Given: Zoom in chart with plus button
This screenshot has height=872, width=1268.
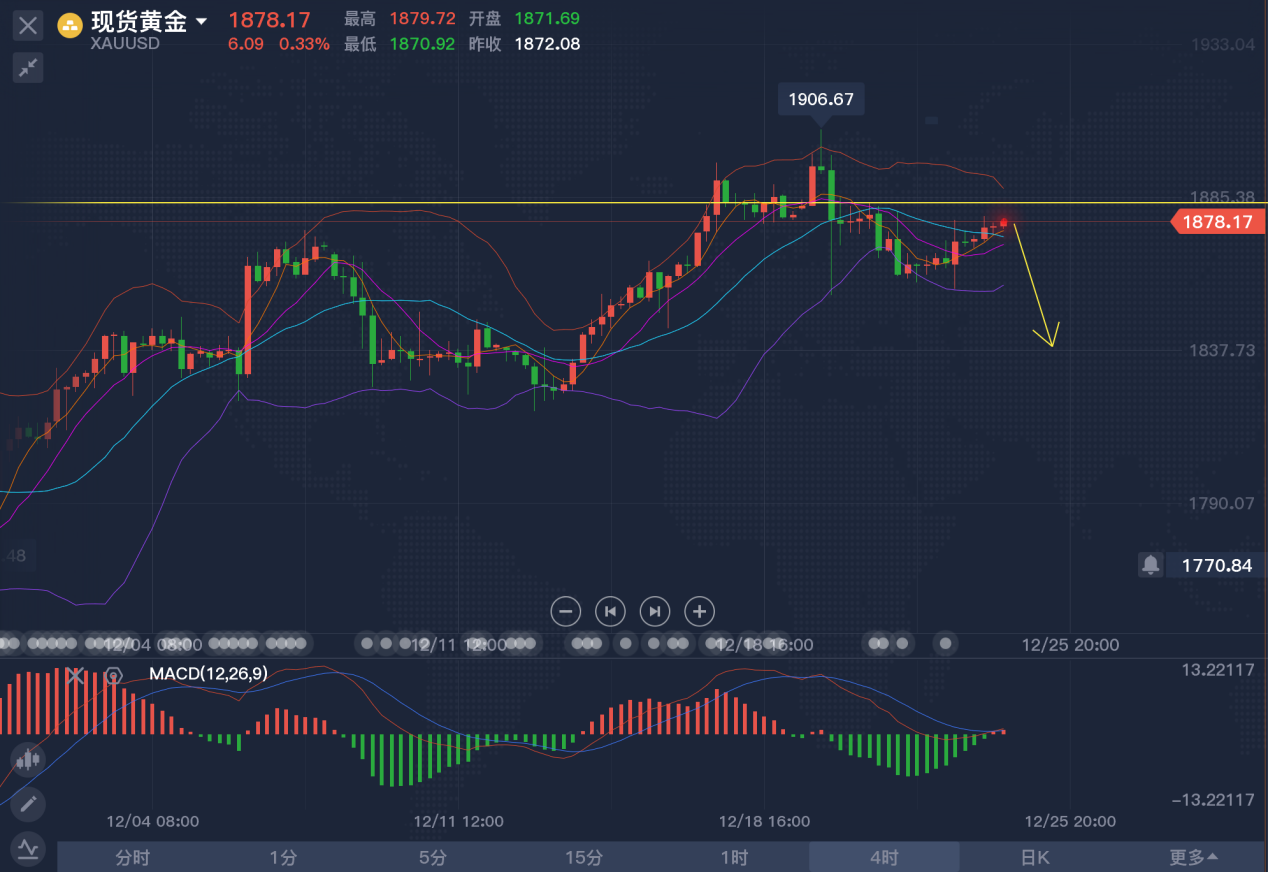Looking at the screenshot, I should click(x=699, y=611).
